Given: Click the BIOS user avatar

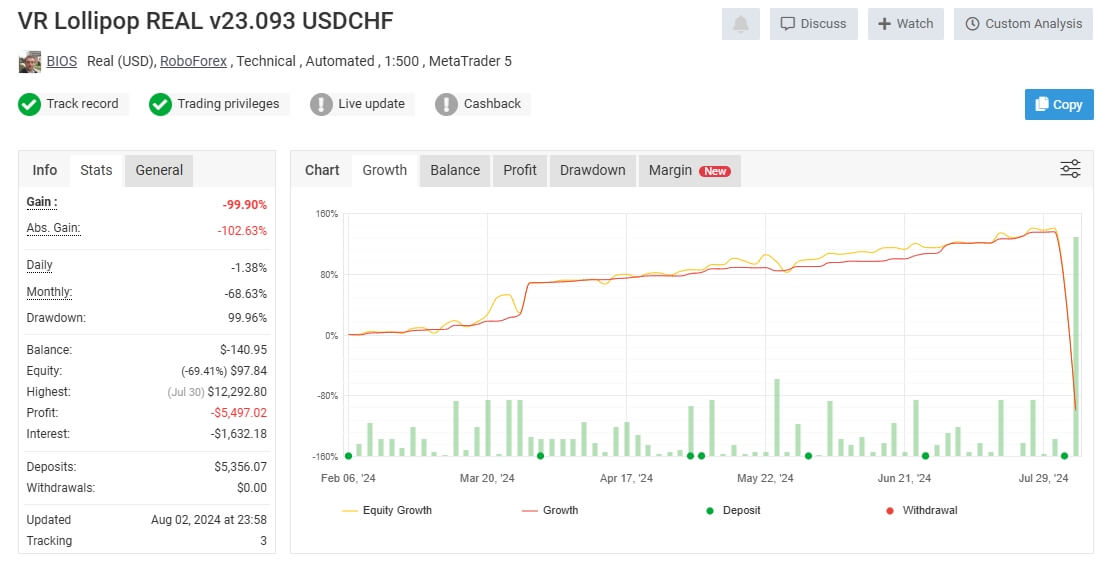Looking at the screenshot, I should pos(30,62).
